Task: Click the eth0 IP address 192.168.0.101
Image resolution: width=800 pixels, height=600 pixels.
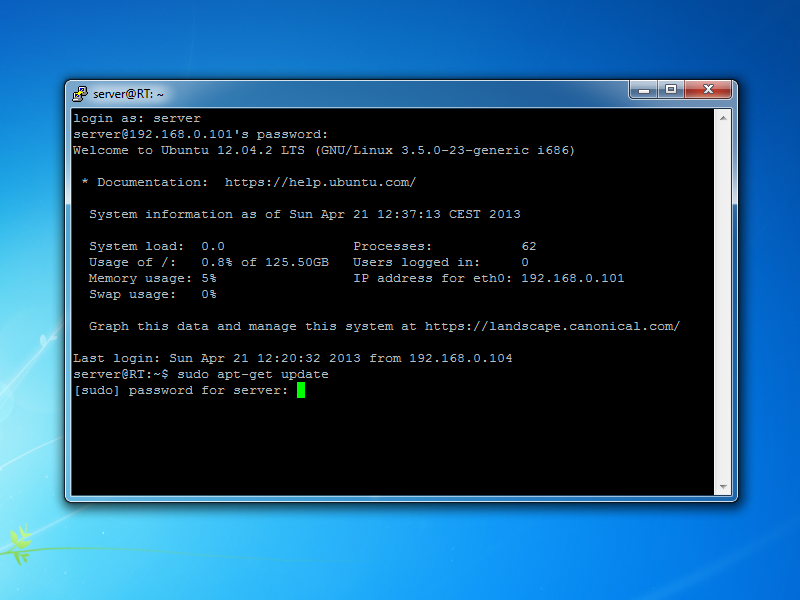Action: [572, 278]
